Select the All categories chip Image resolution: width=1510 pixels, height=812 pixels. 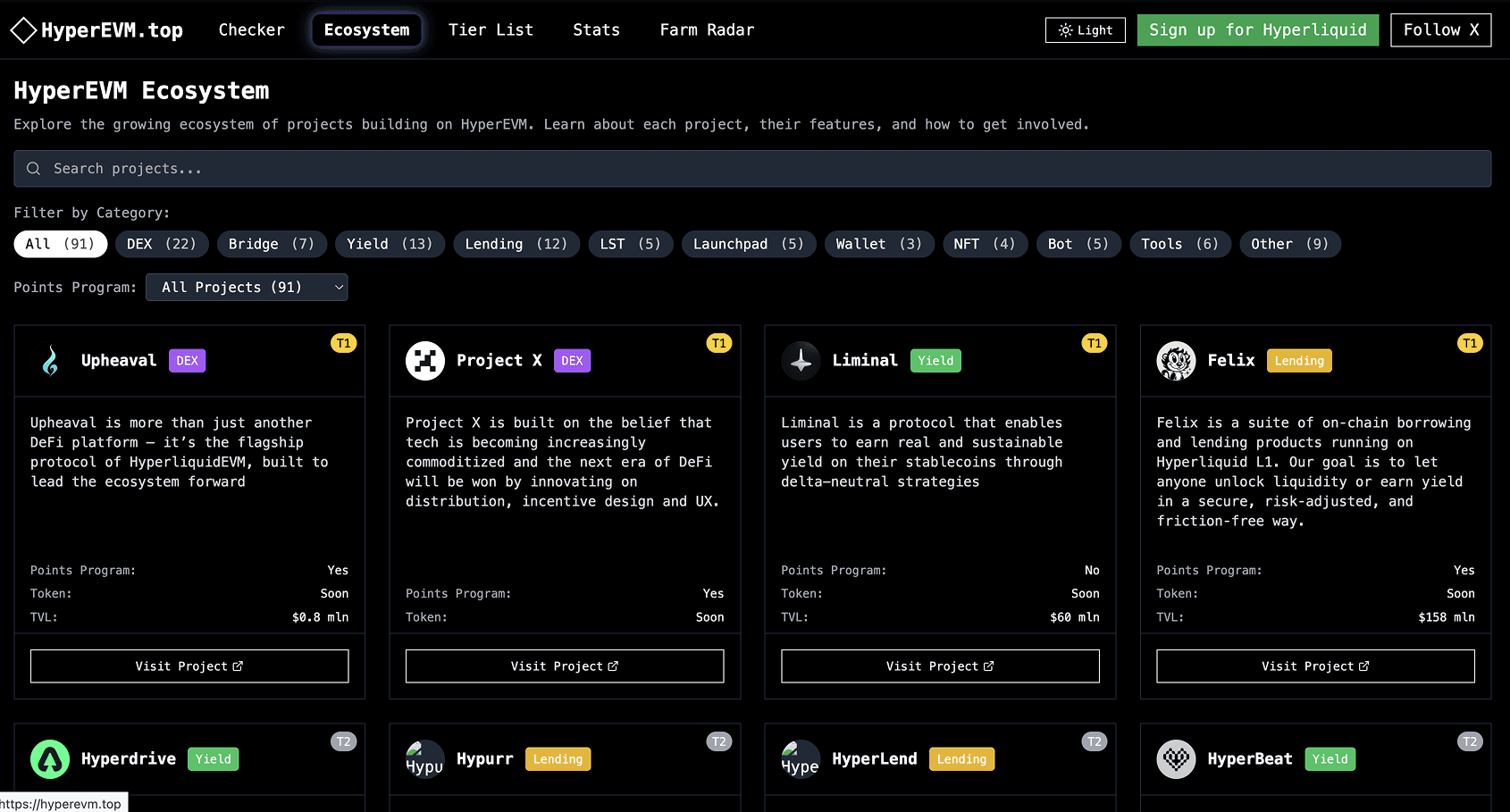pyautogui.click(x=60, y=243)
